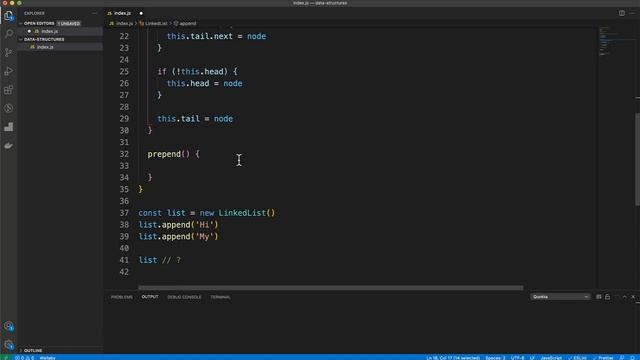Expand the Outline section
This screenshot has width=640, height=360.
pos(33,350)
